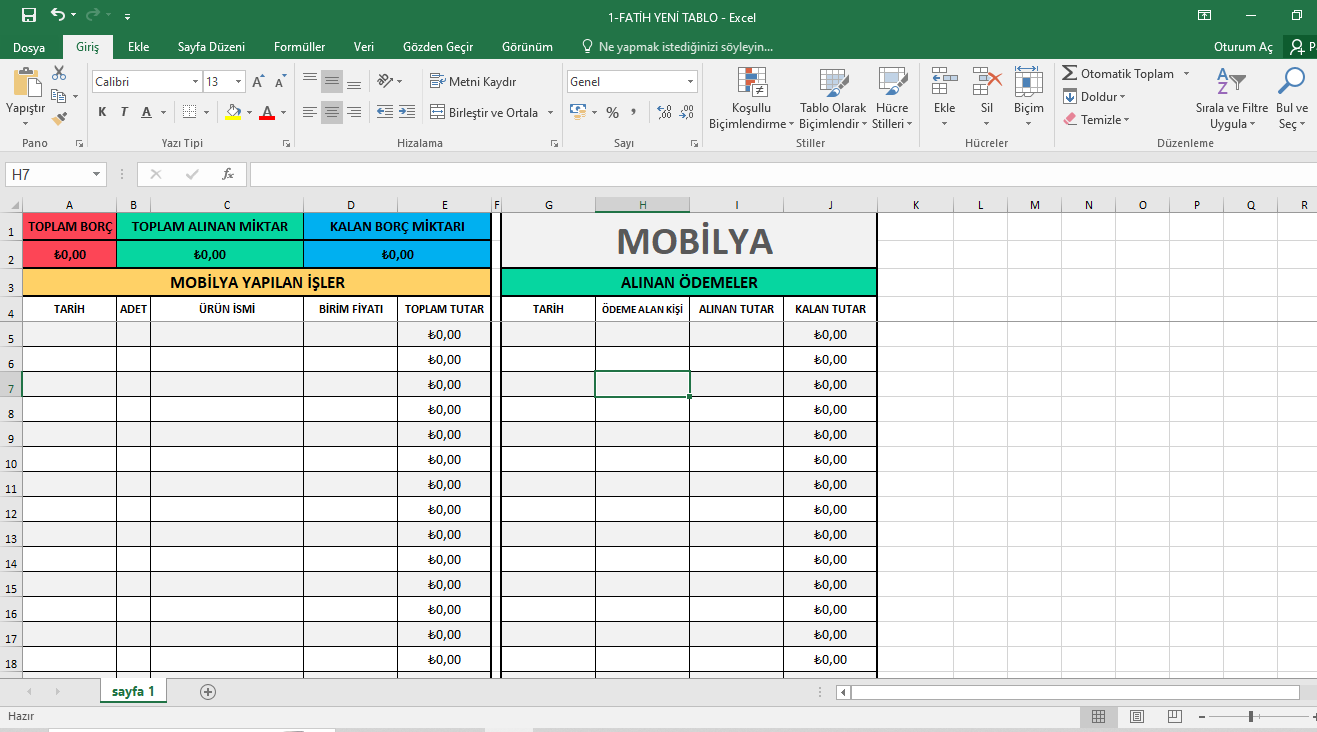Select the sayfa 1 sheet tab
Image resolution: width=1317 pixels, height=732 pixels.
tap(133, 691)
